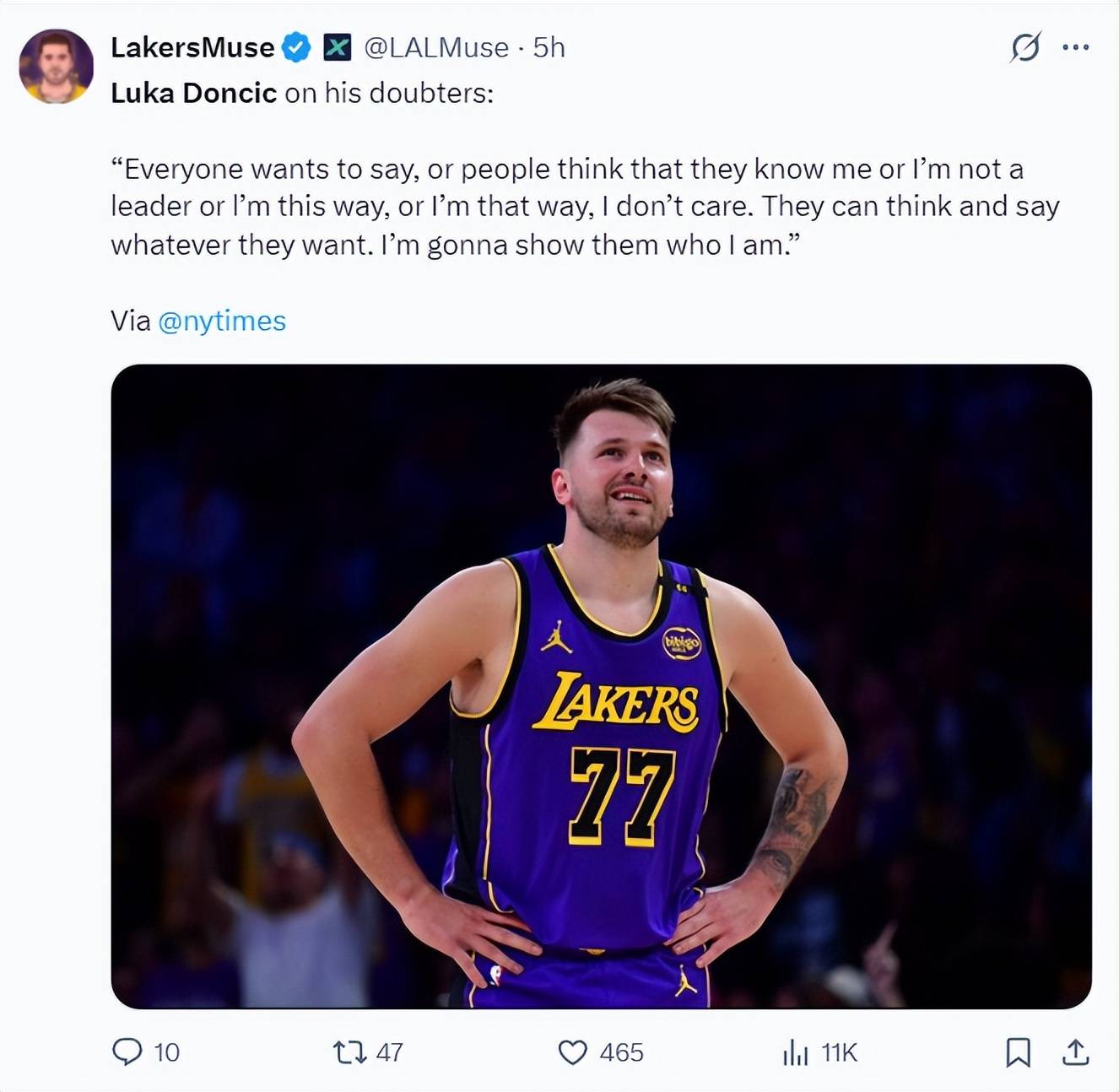Click the 465 likes count
1119x1092 pixels.
622,1052
